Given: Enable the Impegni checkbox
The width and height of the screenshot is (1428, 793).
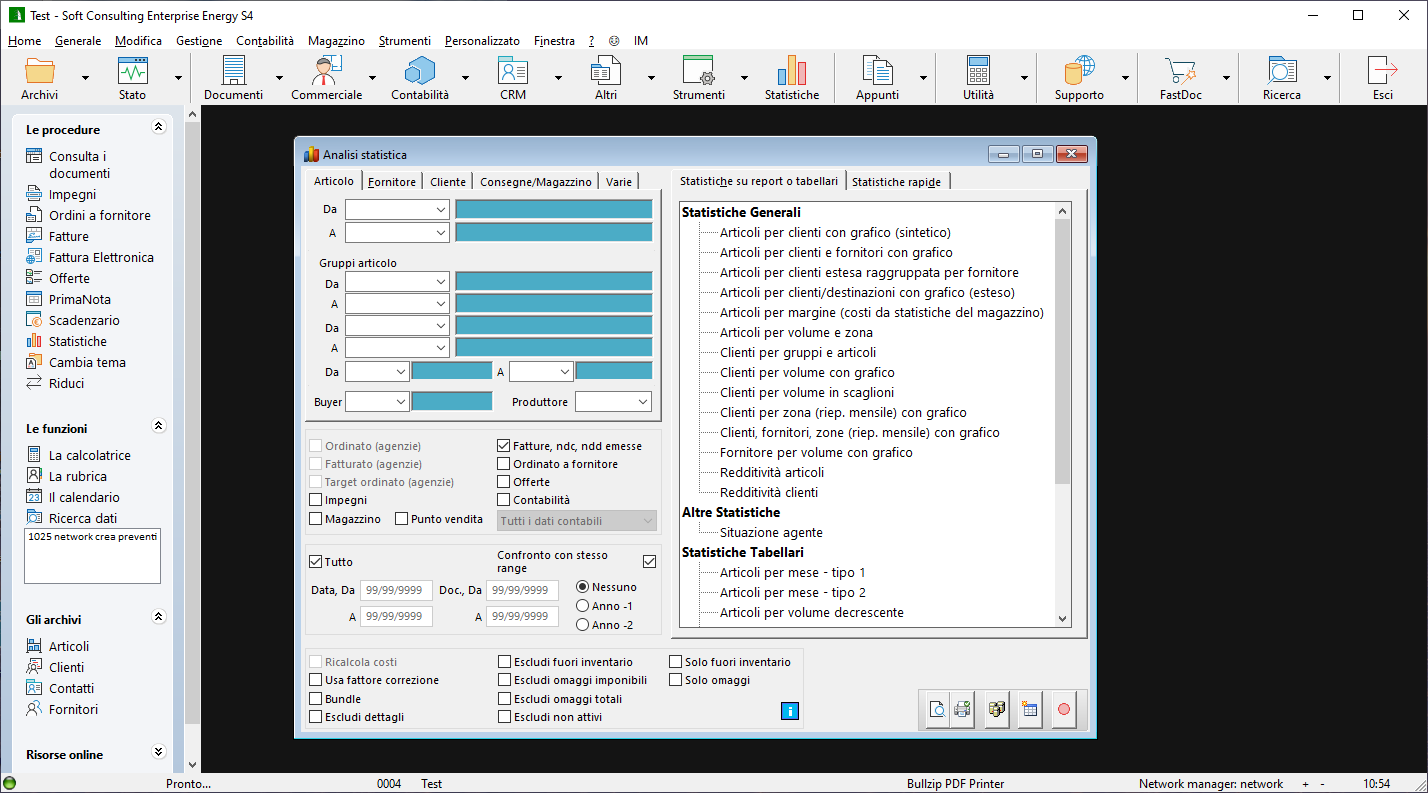Looking at the screenshot, I should coord(316,500).
